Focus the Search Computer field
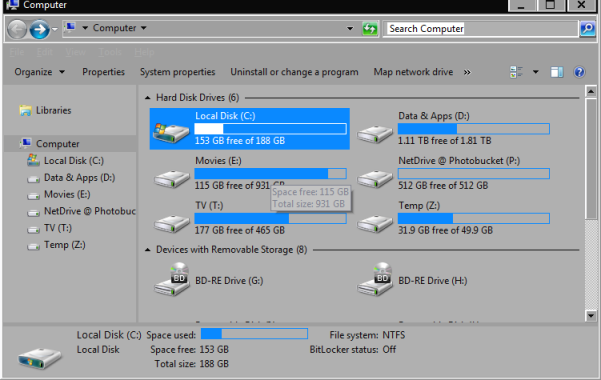Screen dimensions: 601x380 (481, 29)
